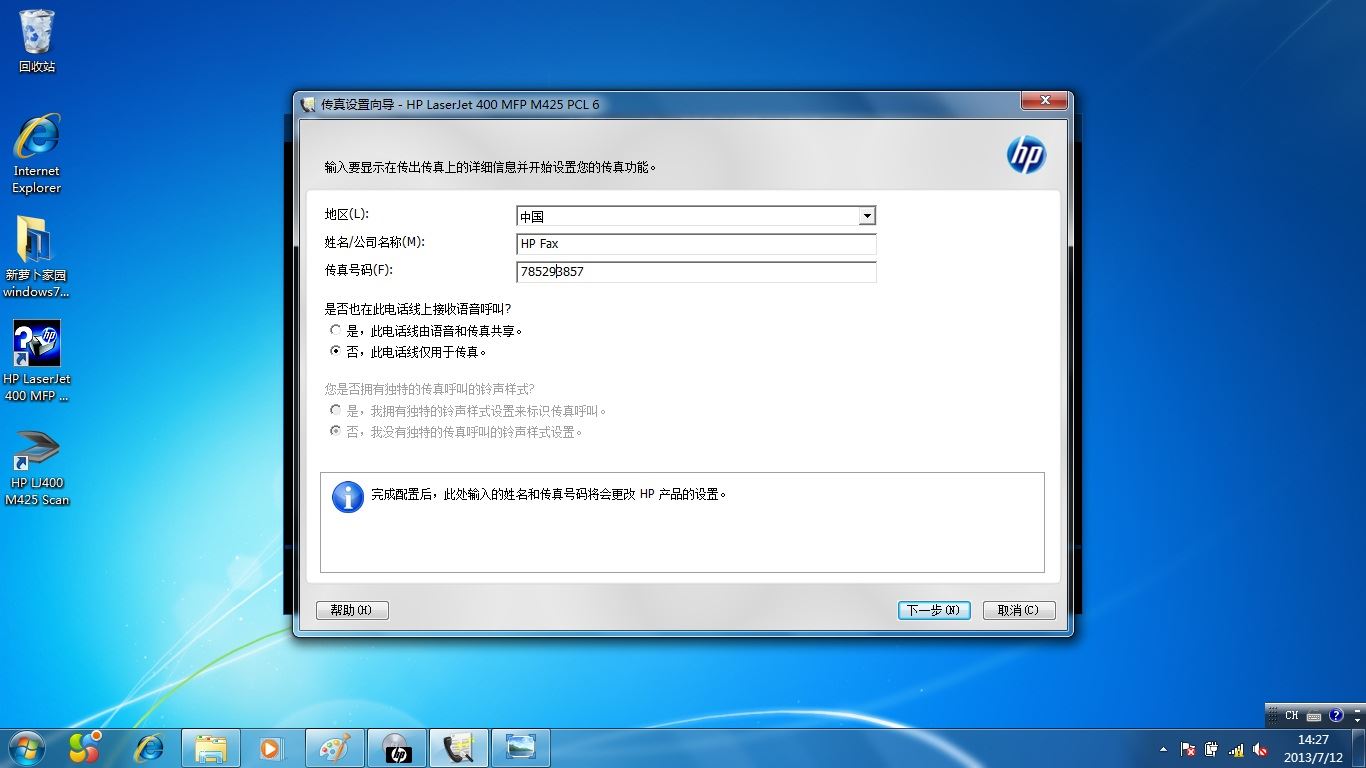Viewport: 1366px width, 768px height.
Task: Click the colorful circles app on the taskbar
Action: coord(85,748)
